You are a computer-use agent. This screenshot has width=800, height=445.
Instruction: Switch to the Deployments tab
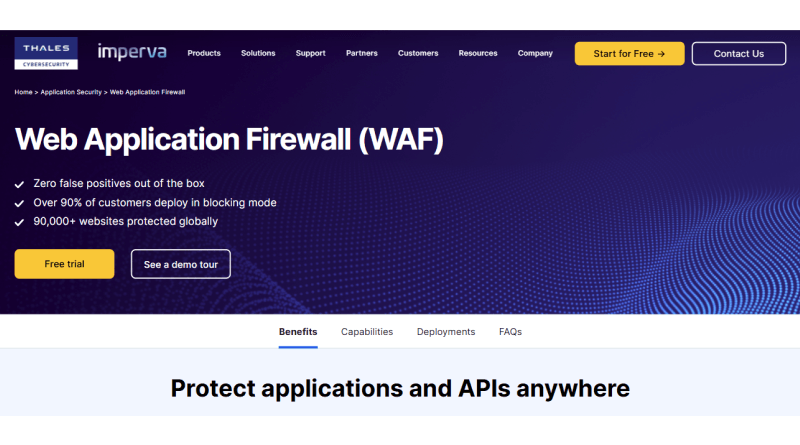pos(446,332)
